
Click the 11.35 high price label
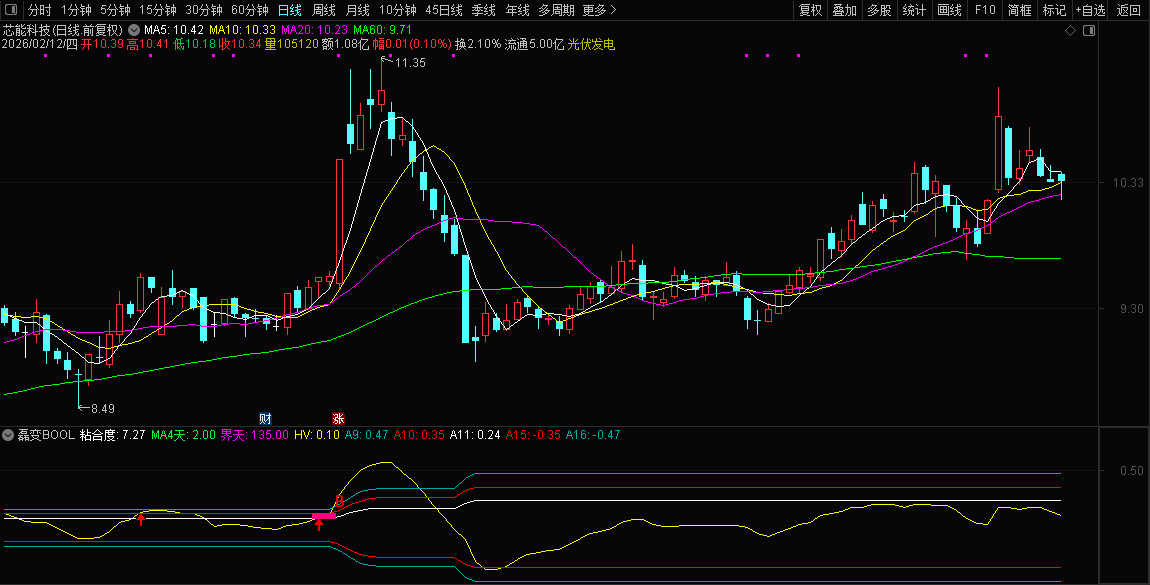pyautogui.click(x=410, y=63)
